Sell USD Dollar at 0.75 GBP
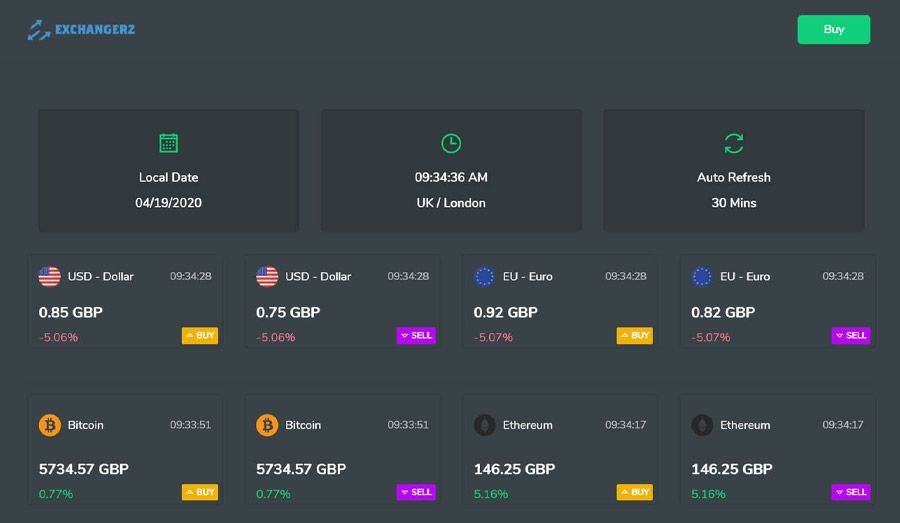 tap(416, 335)
